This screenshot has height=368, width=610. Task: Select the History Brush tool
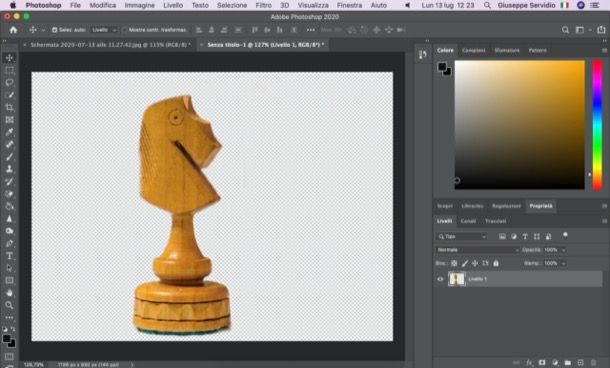(9, 182)
